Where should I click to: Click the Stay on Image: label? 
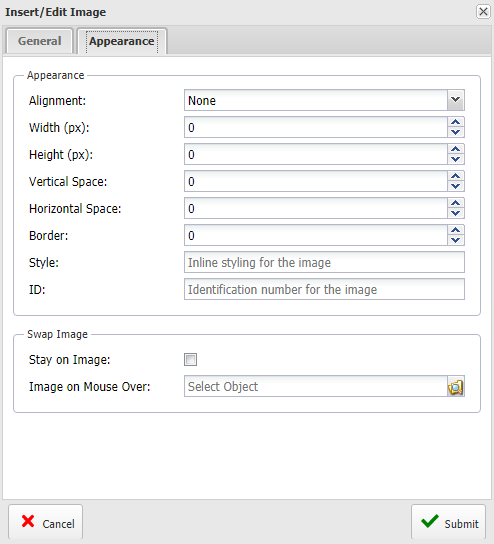pos(69,360)
